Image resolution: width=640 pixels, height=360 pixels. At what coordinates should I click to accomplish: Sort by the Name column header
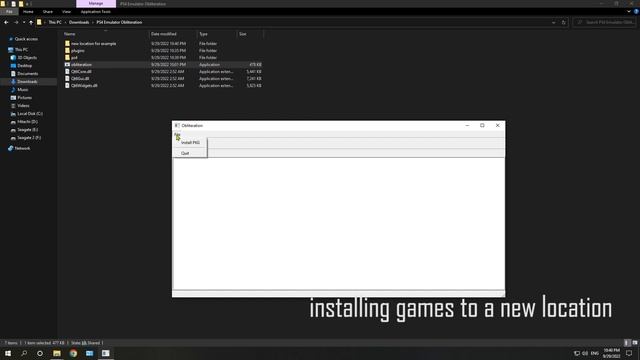[x=69, y=34]
